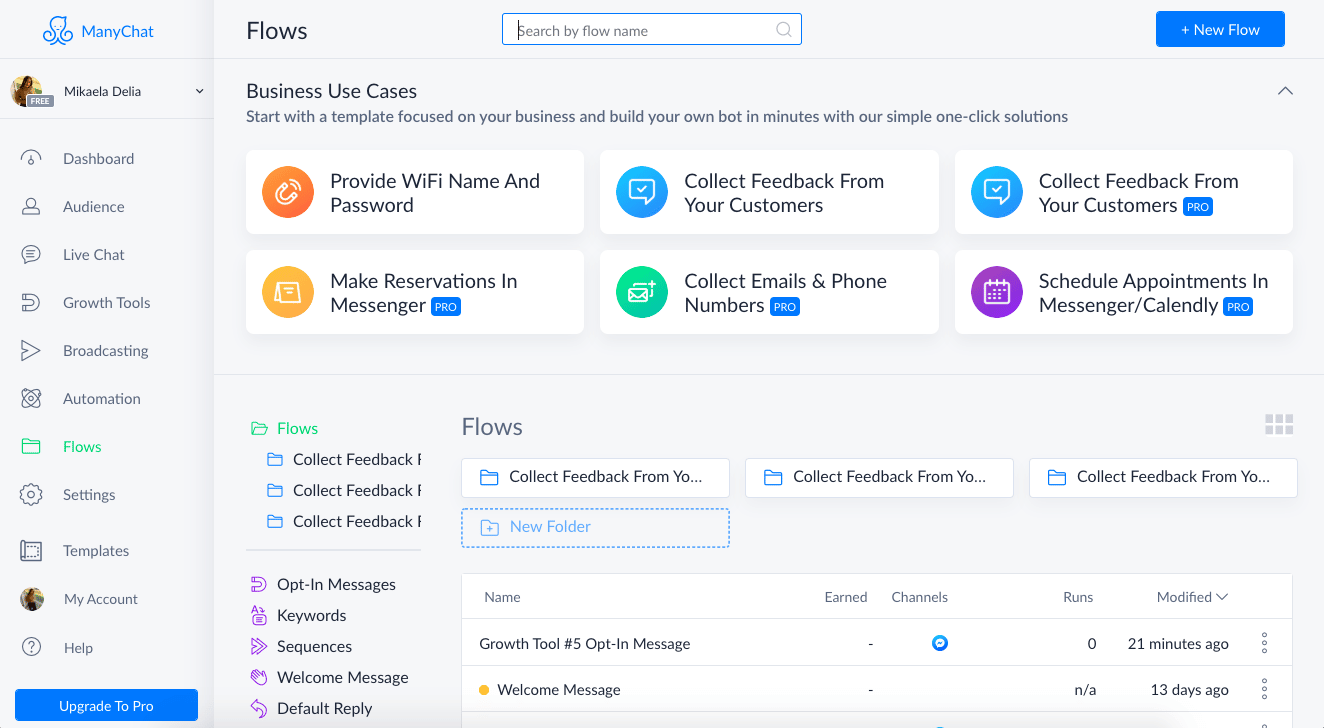Click the Flows folder icon in sidebar

31,446
